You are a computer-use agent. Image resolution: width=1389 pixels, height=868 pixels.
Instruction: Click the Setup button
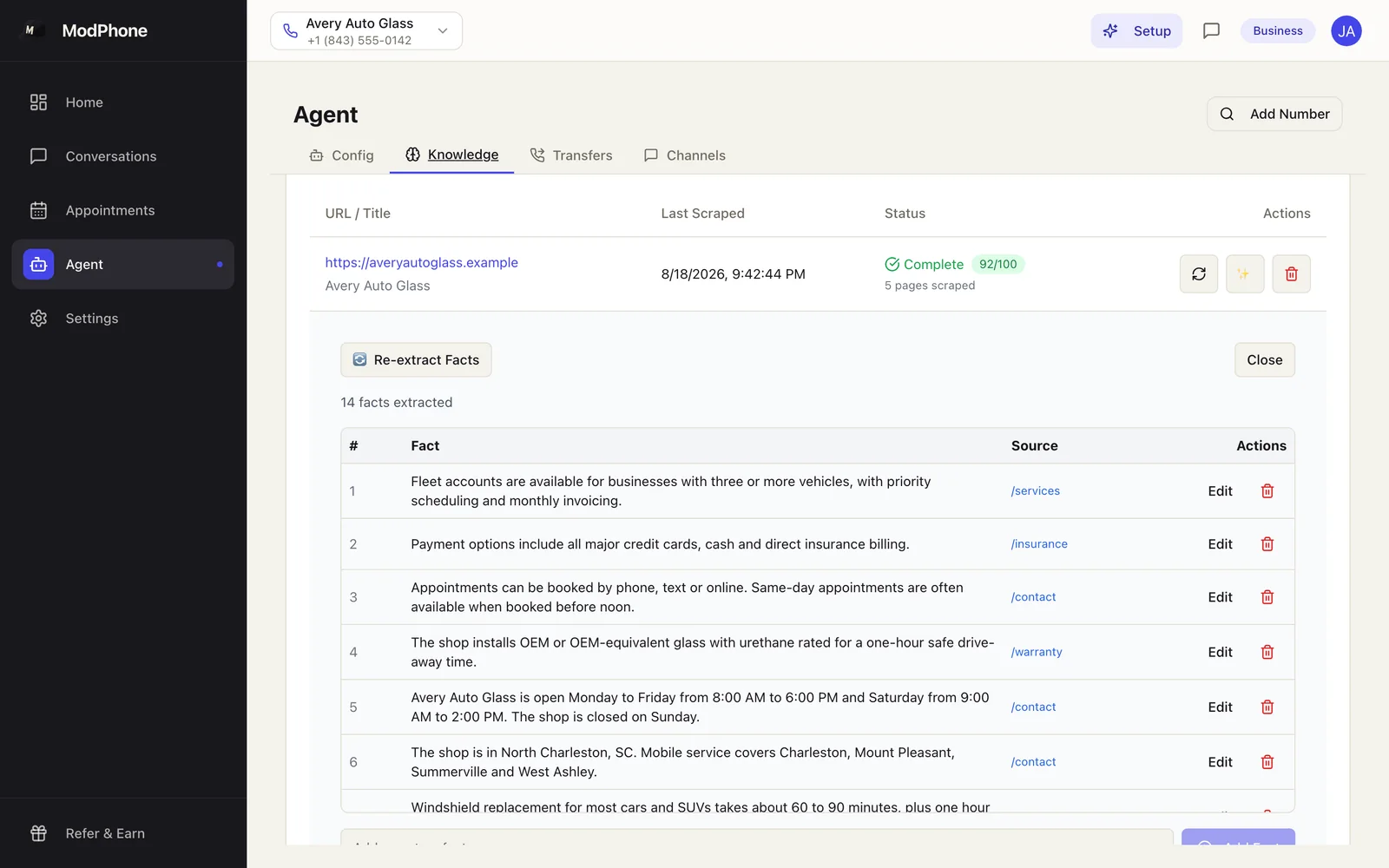click(x=1136, y=31)
